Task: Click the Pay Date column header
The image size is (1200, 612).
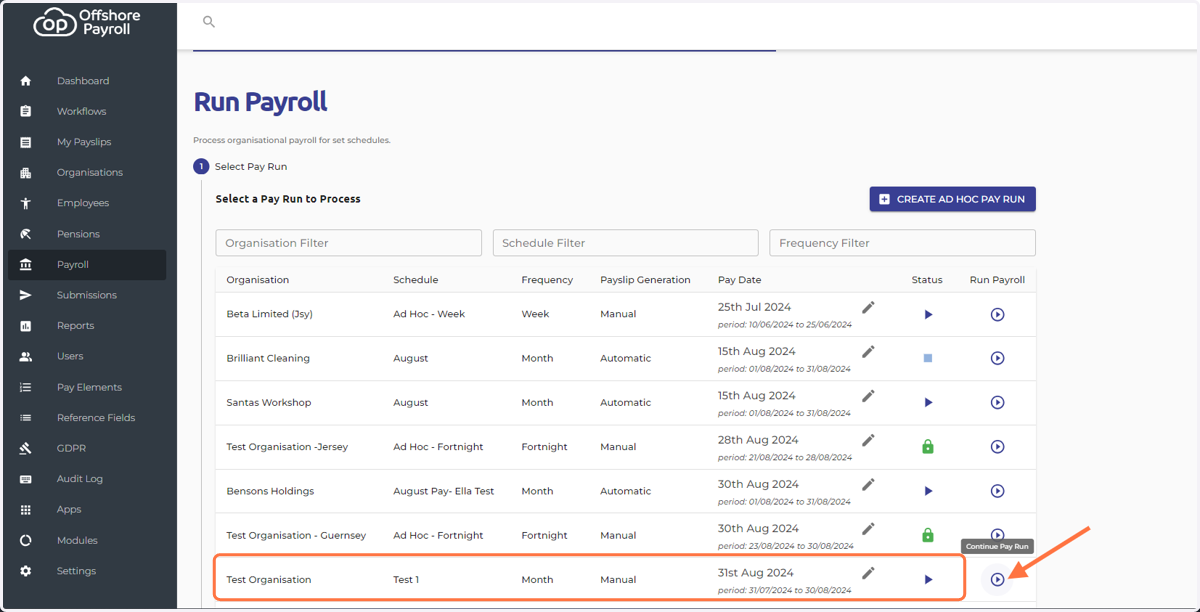Action: pyautogui.click(x=739, y=280)
